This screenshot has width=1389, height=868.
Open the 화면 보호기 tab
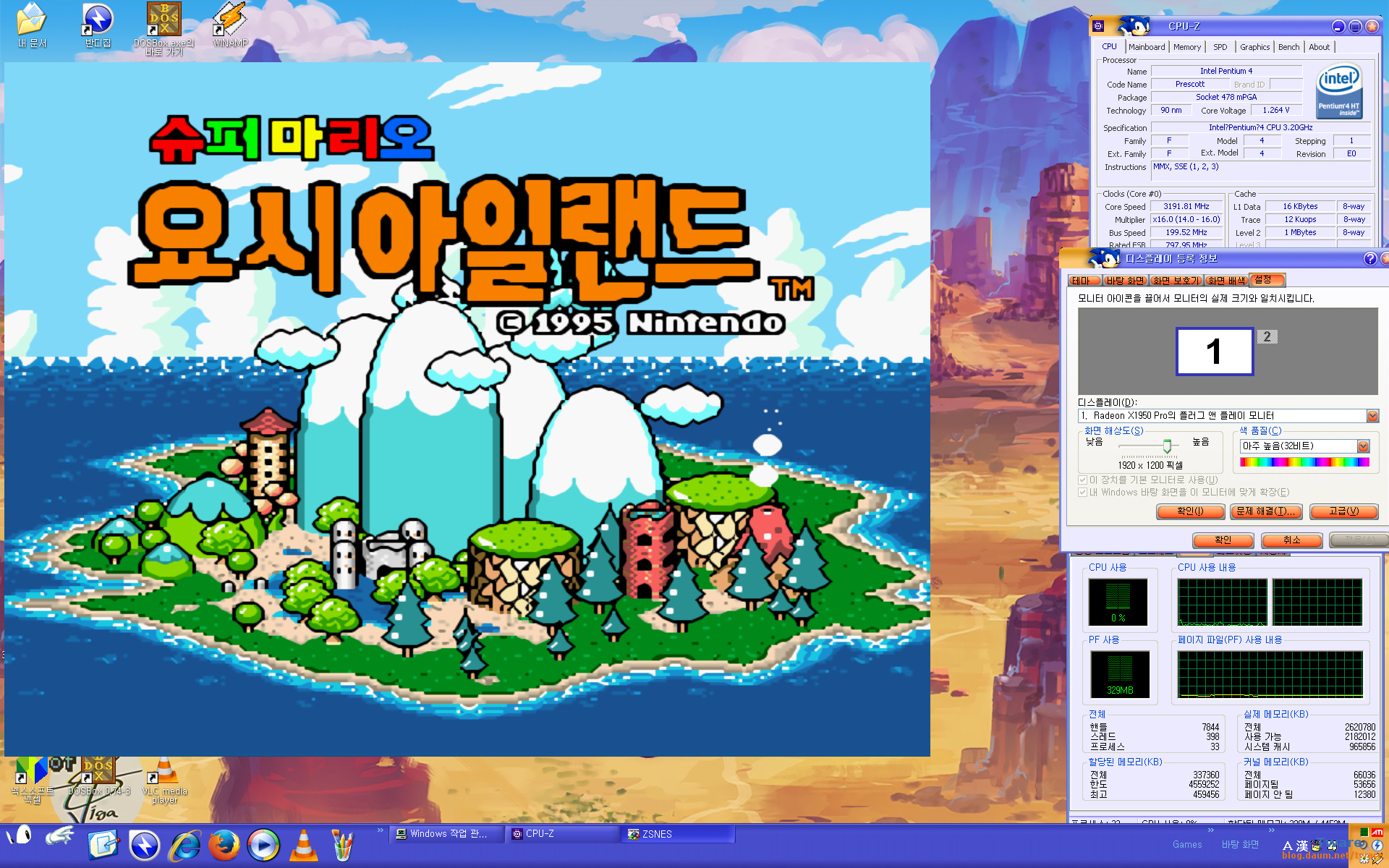1176,281
